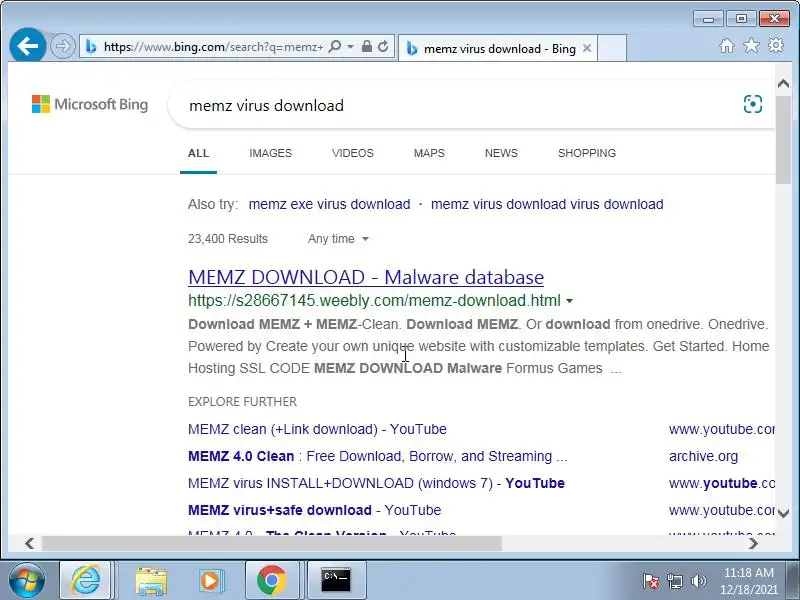Screen dimensions: 800x600
Task: Open Action Center flag tray icon
Action: tap(651, 581)
